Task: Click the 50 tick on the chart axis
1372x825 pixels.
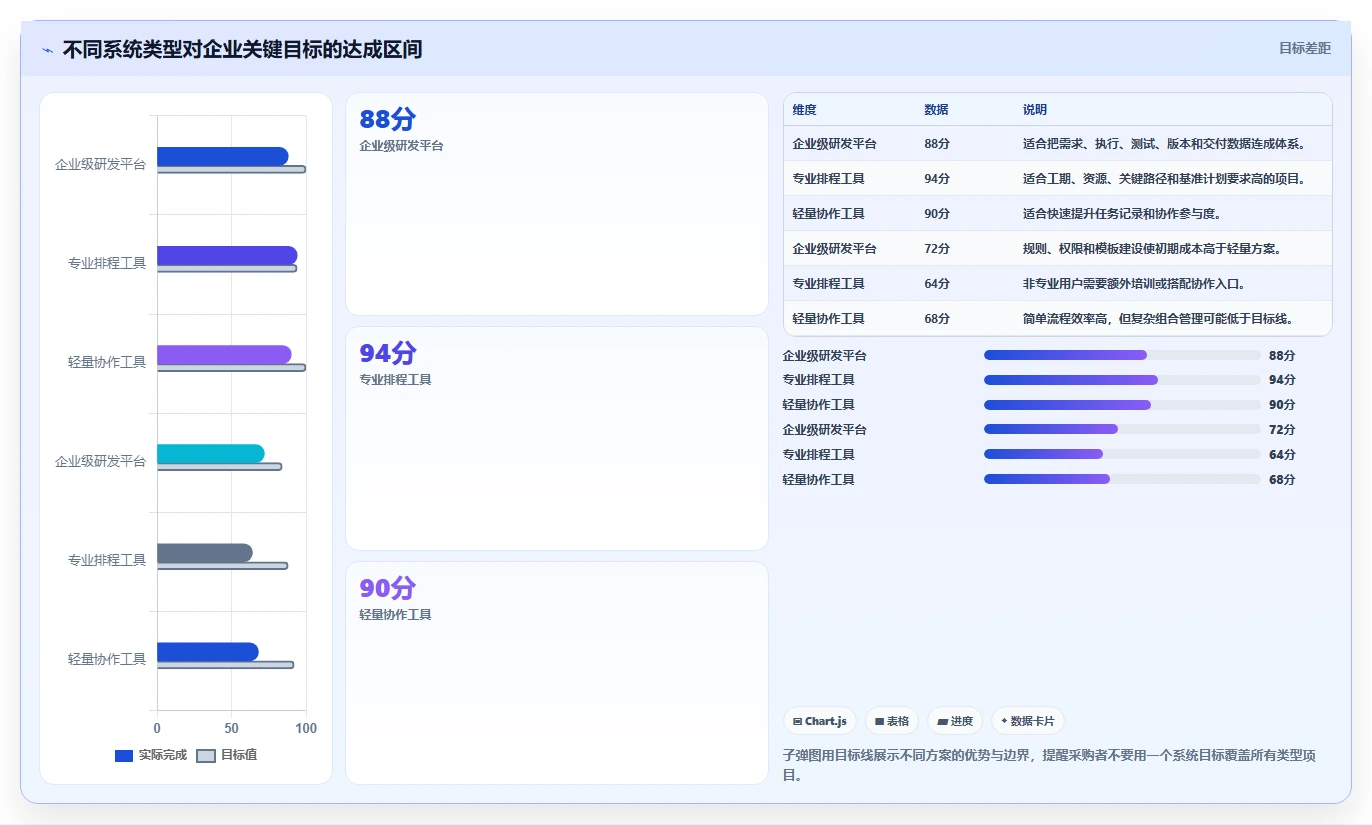Action: point(232,728)
